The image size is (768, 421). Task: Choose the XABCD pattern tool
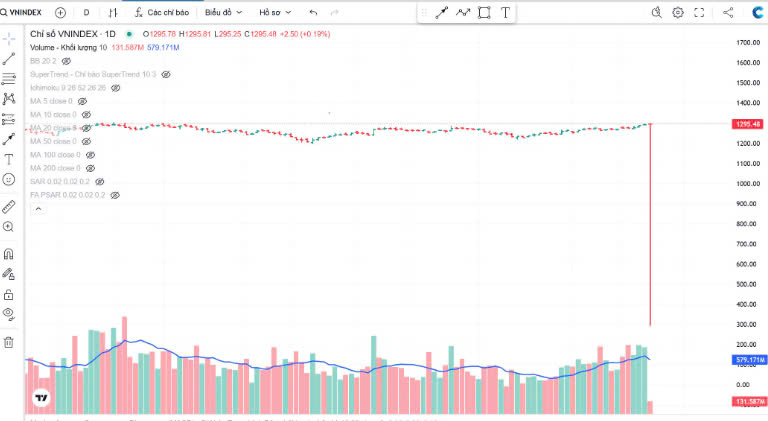pyautogui.click(x=8, y=99)
